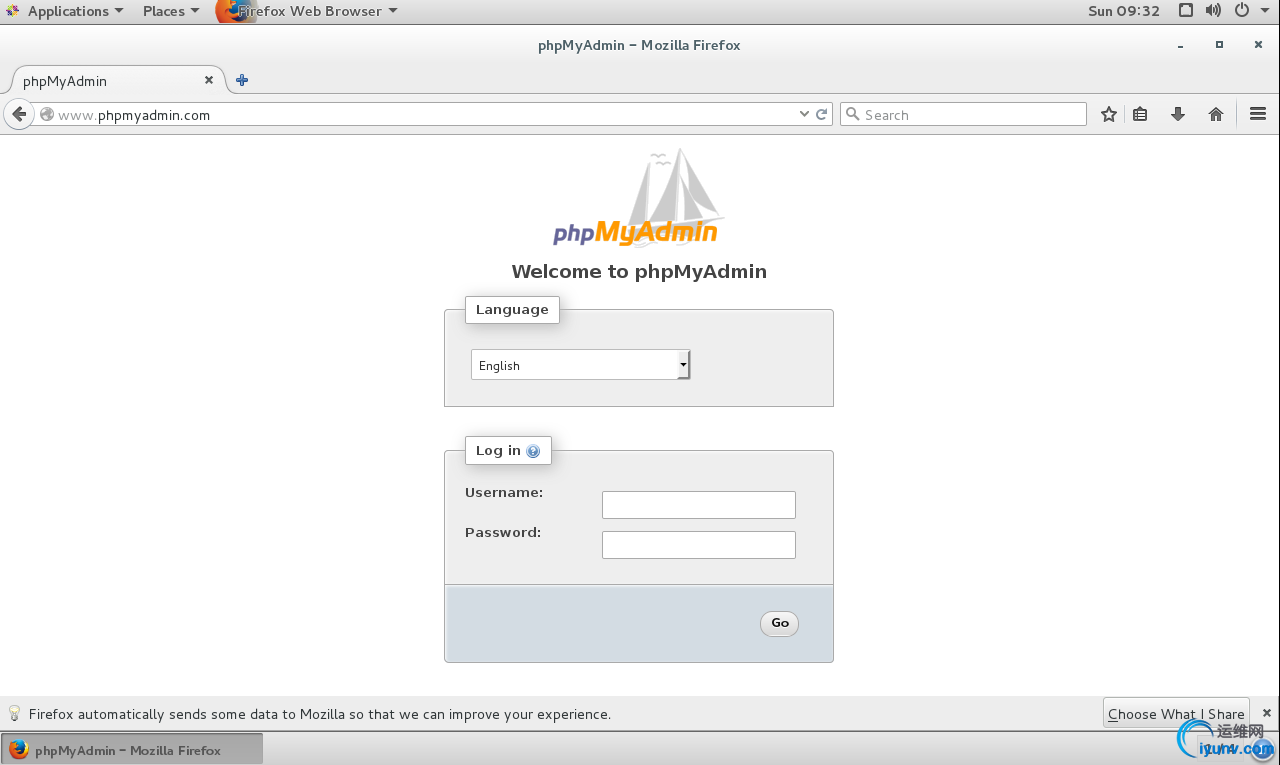This screenshot has height=765, width=1280.
Task: Click the Log in help icon
Action: [533, 451]
